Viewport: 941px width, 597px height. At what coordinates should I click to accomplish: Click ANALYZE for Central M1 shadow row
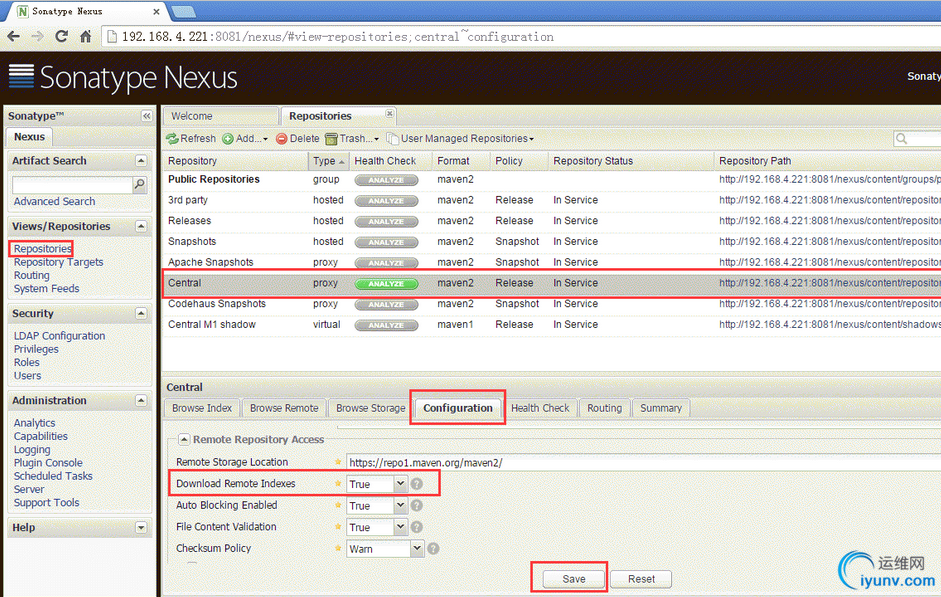(x=386, y=325)
